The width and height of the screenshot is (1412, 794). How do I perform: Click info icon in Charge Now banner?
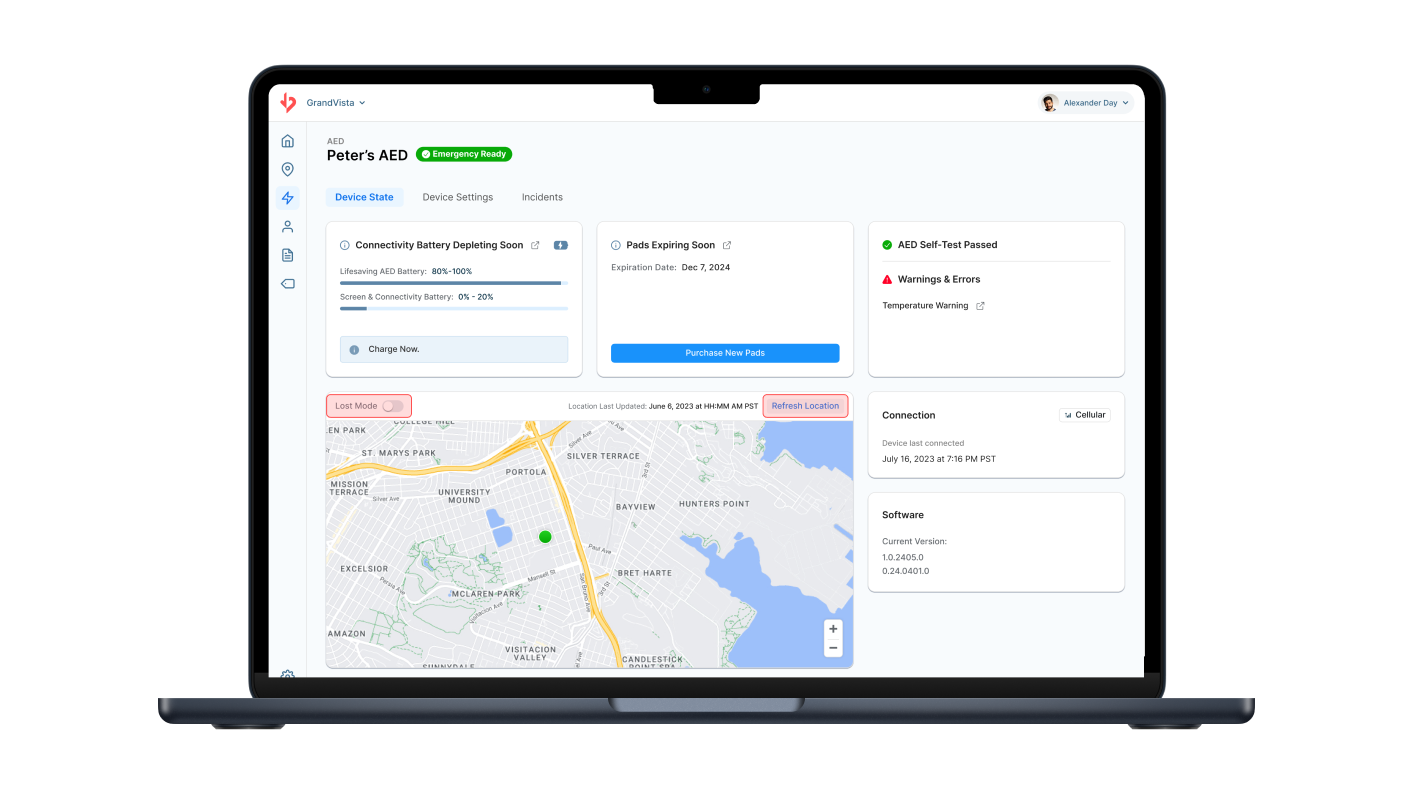354,350
